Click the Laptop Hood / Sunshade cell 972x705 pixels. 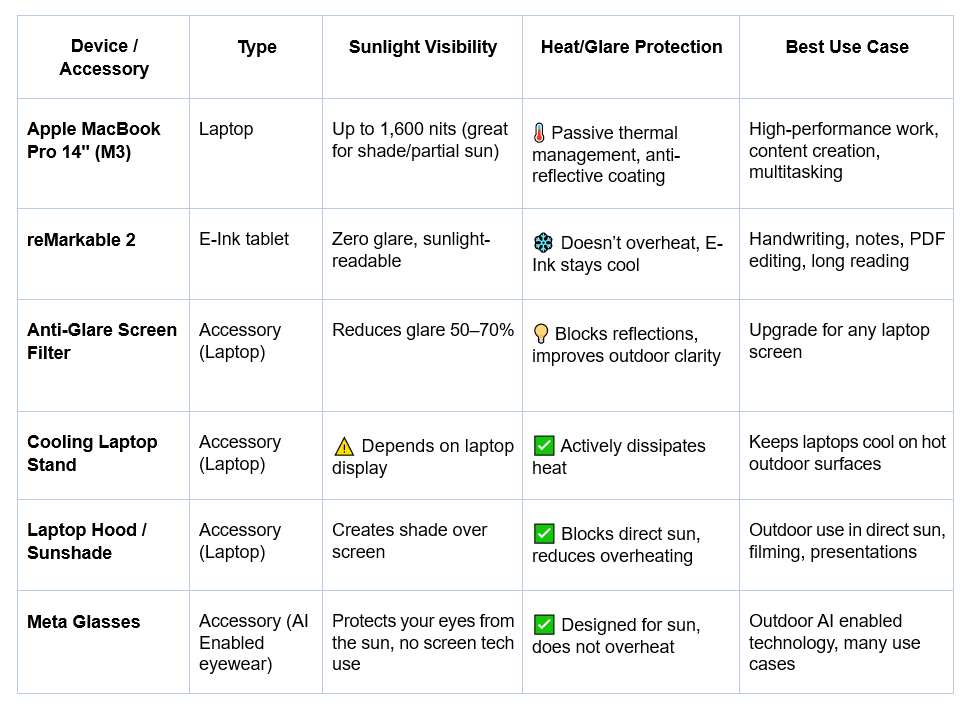87,541
